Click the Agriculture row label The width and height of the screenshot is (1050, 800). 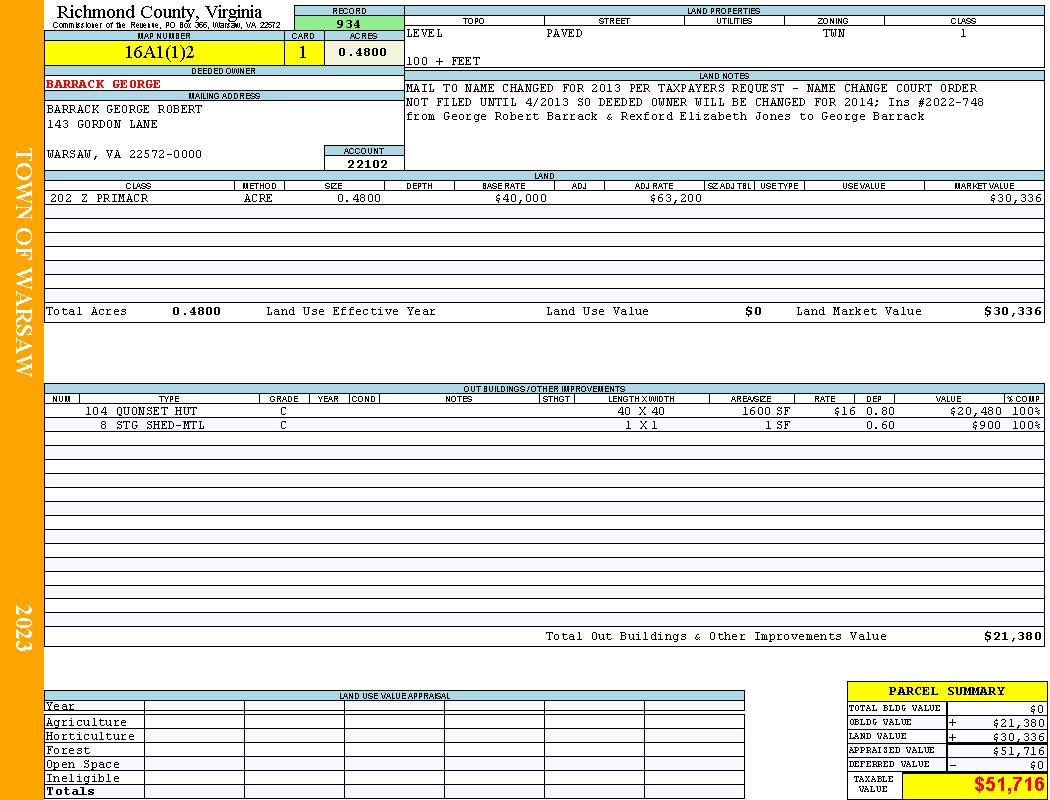pos(86,722)
